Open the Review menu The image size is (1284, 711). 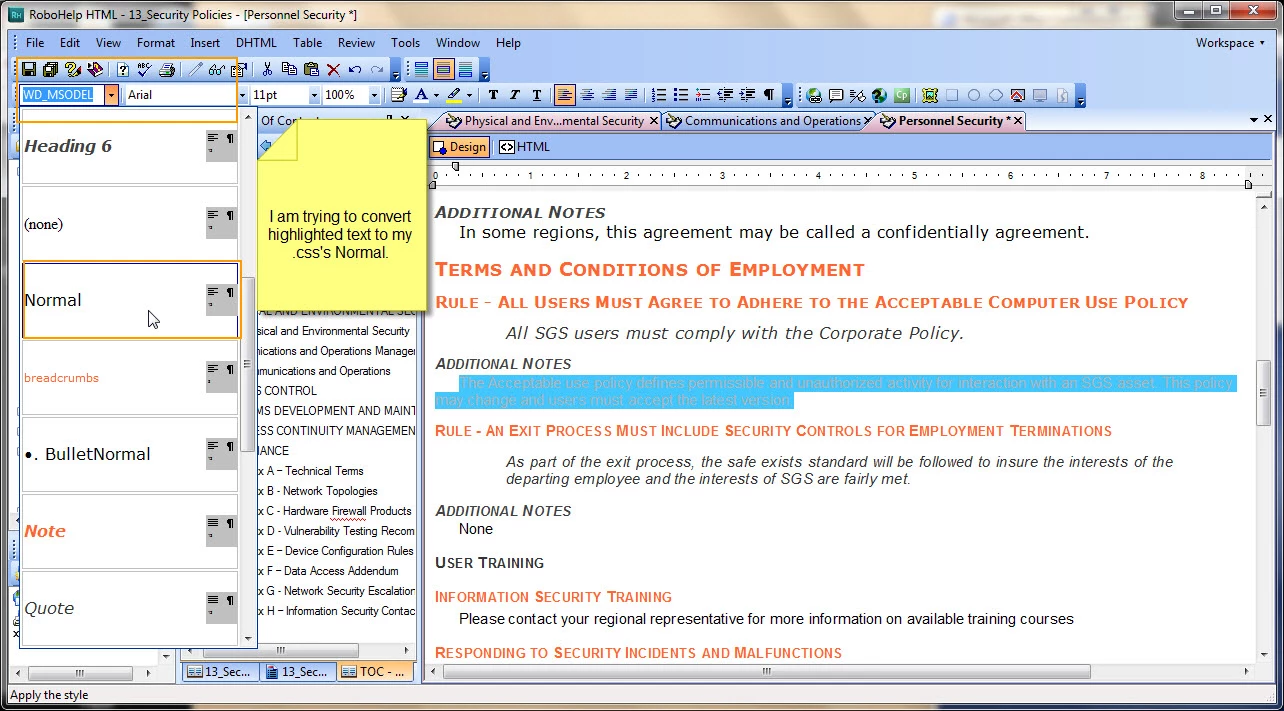tap(356, 43)
